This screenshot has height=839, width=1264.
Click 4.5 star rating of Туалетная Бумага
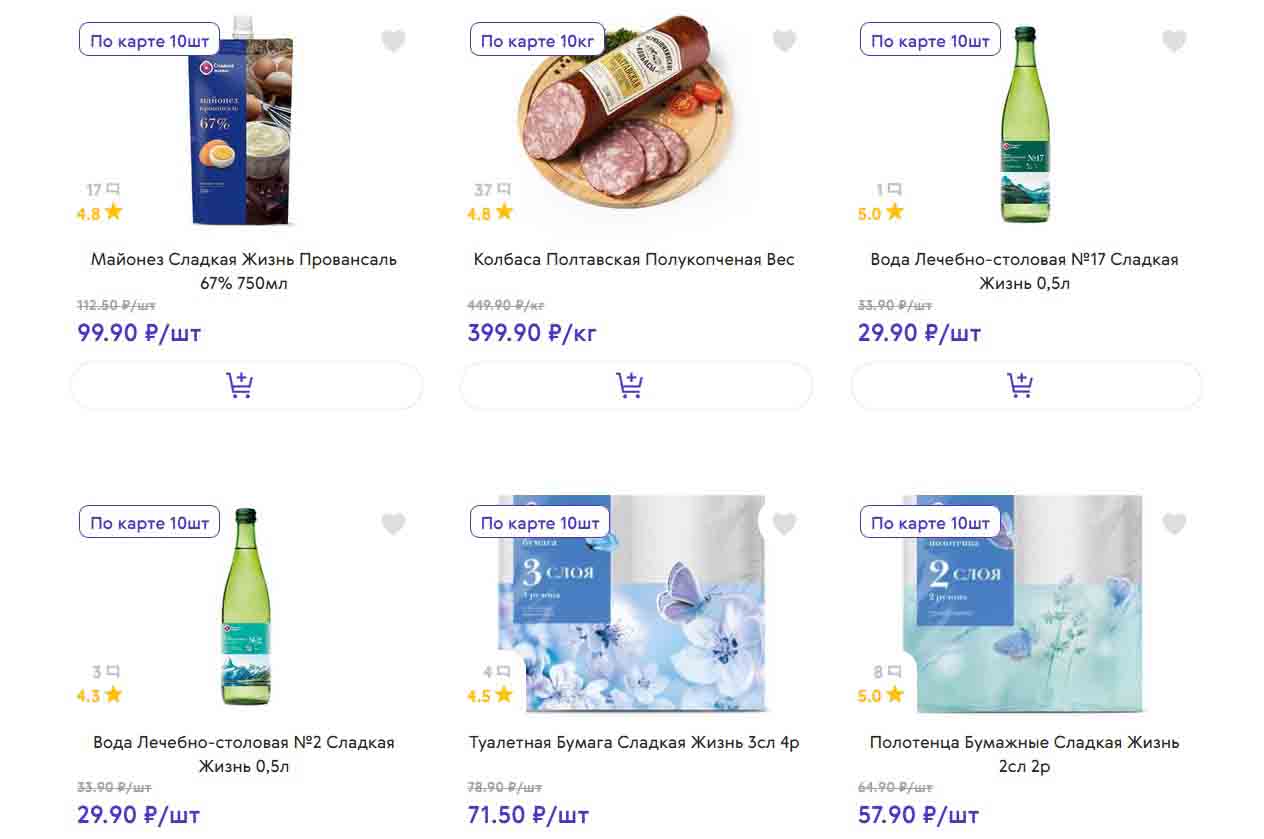[490, 695]
